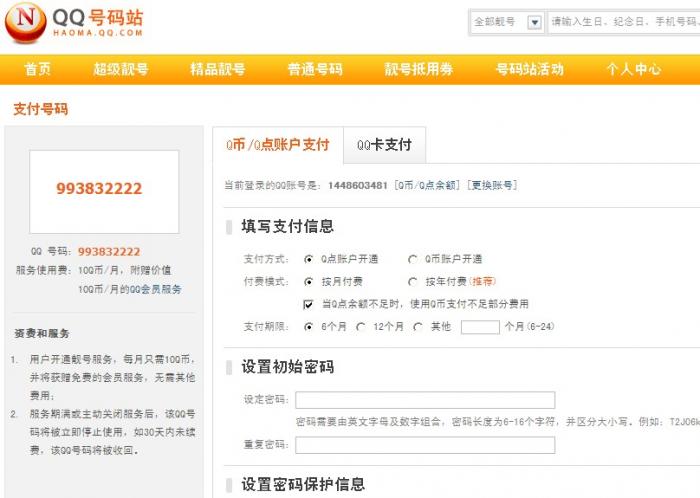This screenshot has height=498, width=700.
Task: Click the 设置初始密码 section heading
Action: [288, 367]
